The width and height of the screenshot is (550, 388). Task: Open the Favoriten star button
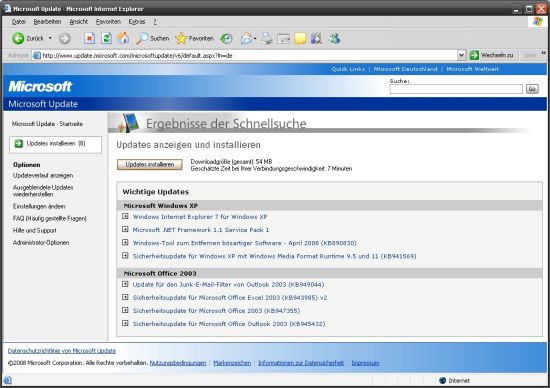194,38
